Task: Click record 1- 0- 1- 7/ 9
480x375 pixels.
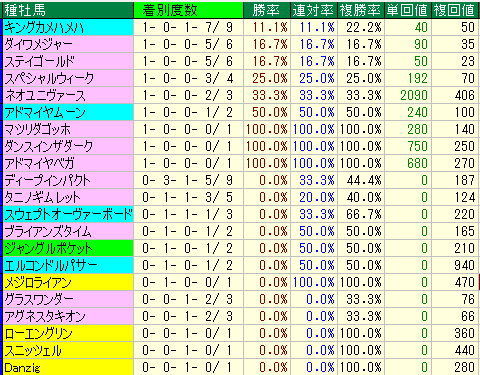Action: pyautogui.click(x=187, y=27)
